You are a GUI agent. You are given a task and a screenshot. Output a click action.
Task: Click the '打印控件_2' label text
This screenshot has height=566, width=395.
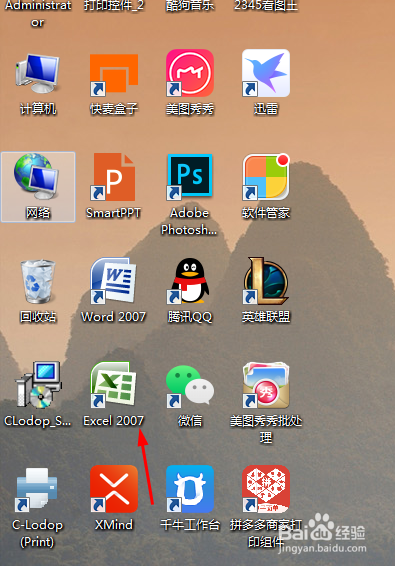tap(114, 6)
